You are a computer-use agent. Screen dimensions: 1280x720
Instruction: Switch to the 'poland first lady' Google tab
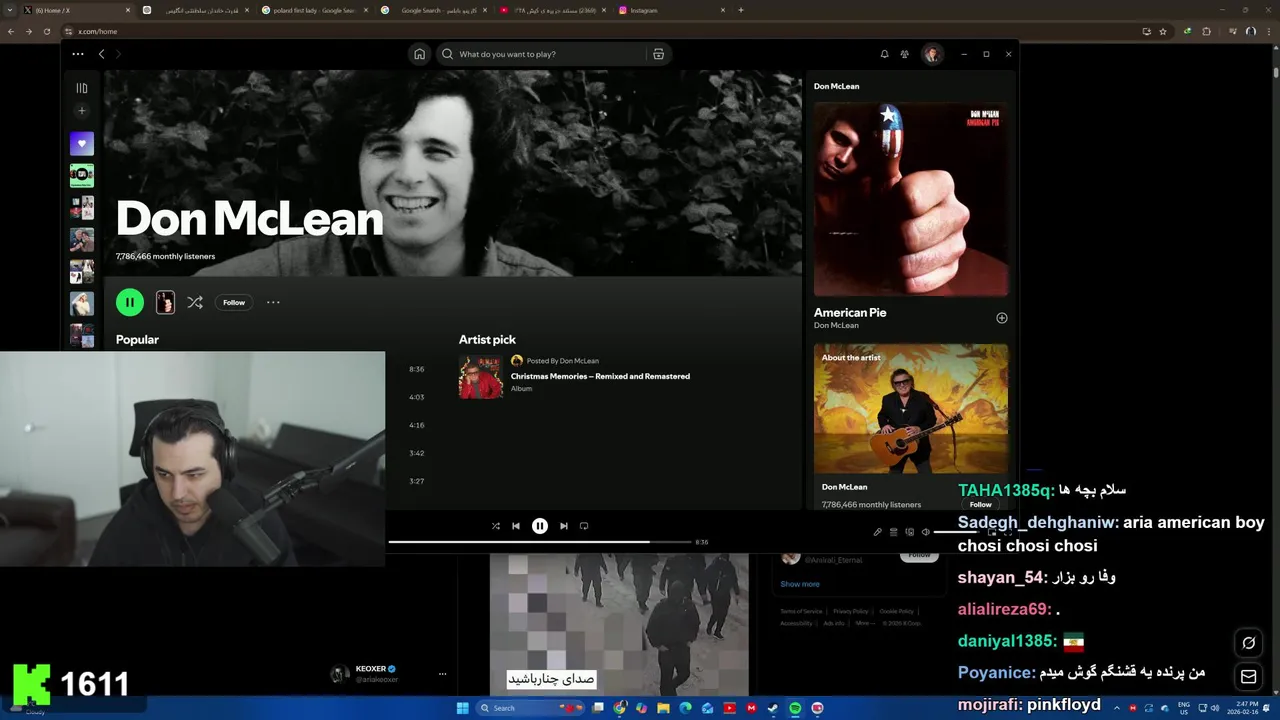point(315,10)
